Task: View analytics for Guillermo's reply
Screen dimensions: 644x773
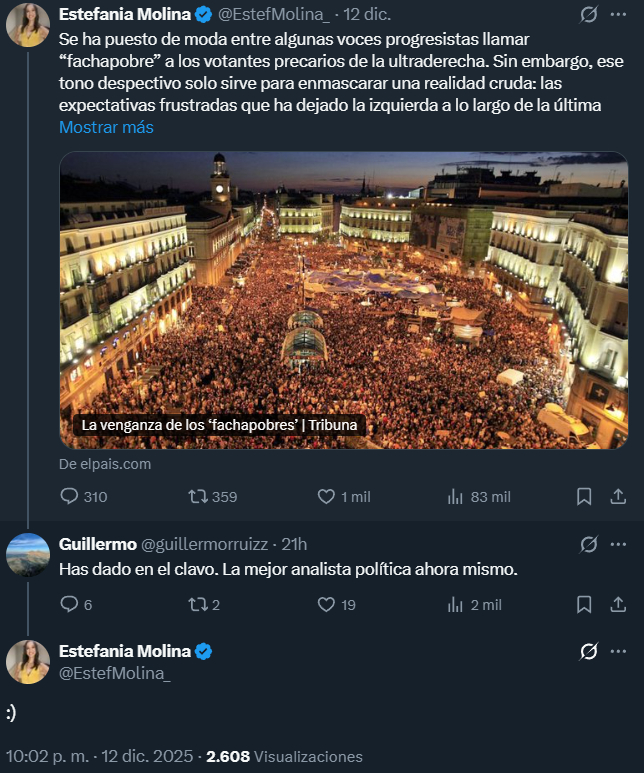Action: [x=454, y=604]
